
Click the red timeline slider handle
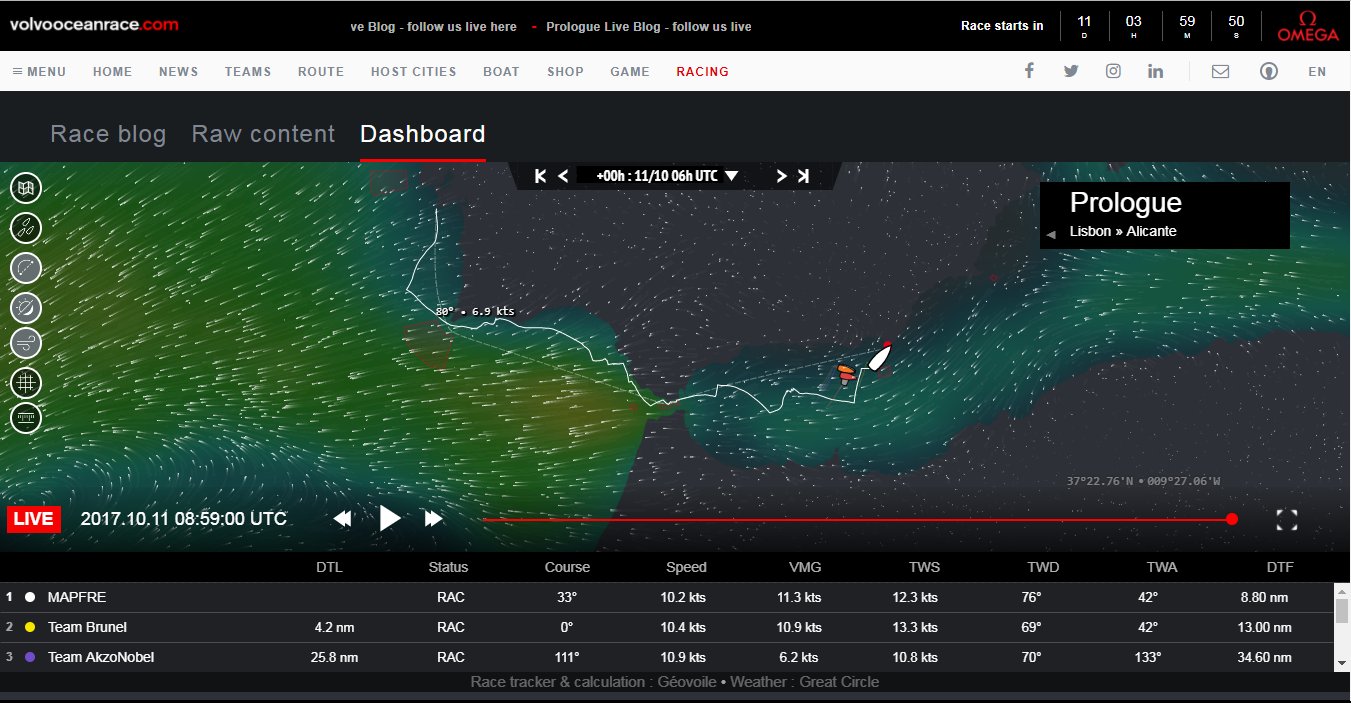tap(1232, 519)
